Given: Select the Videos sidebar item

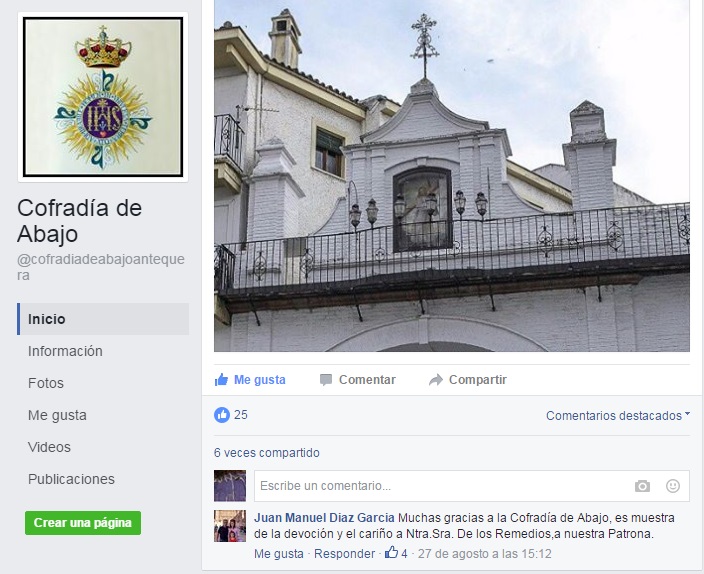Looking at the screenshot, I should click(49, 447).
